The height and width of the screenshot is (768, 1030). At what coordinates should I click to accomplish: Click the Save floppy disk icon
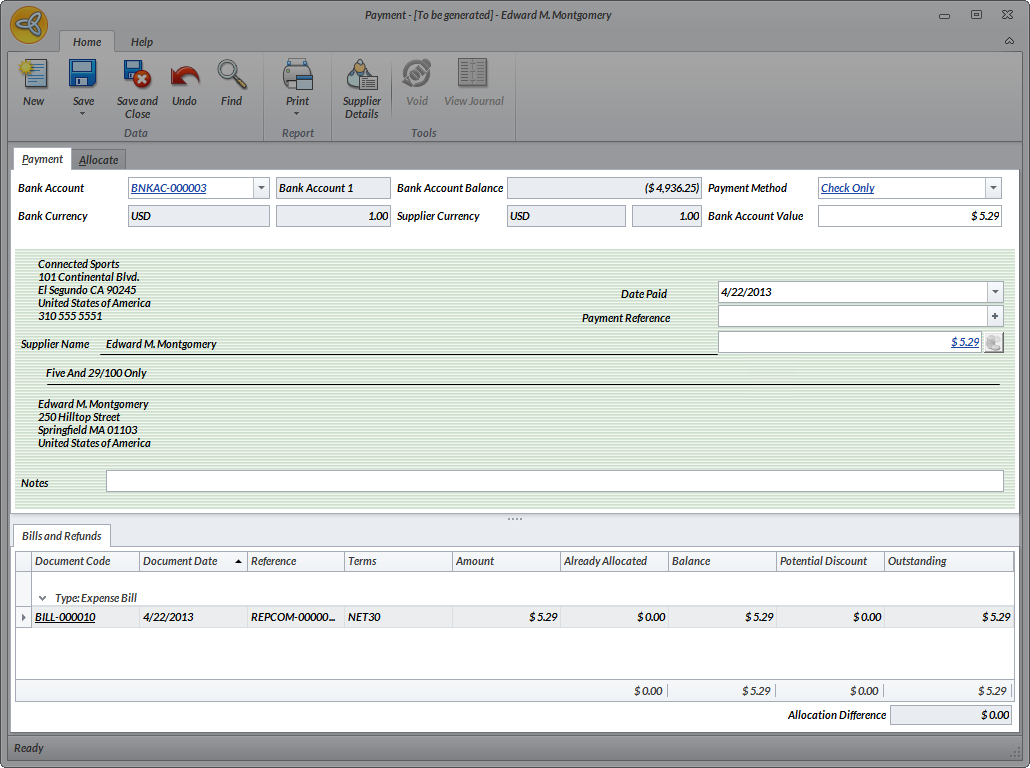point(83,76)
